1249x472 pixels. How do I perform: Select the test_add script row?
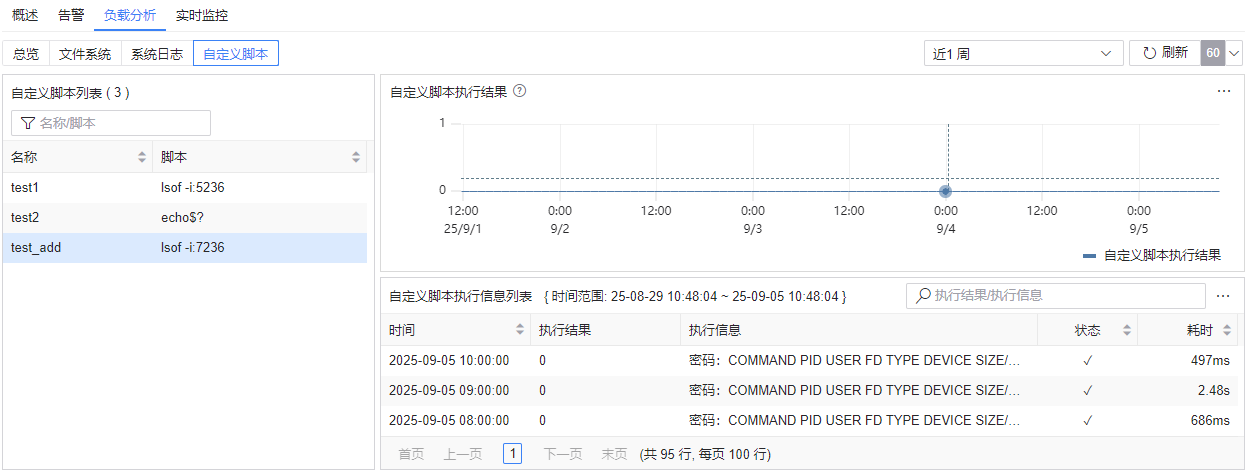(x=184, y=247)
